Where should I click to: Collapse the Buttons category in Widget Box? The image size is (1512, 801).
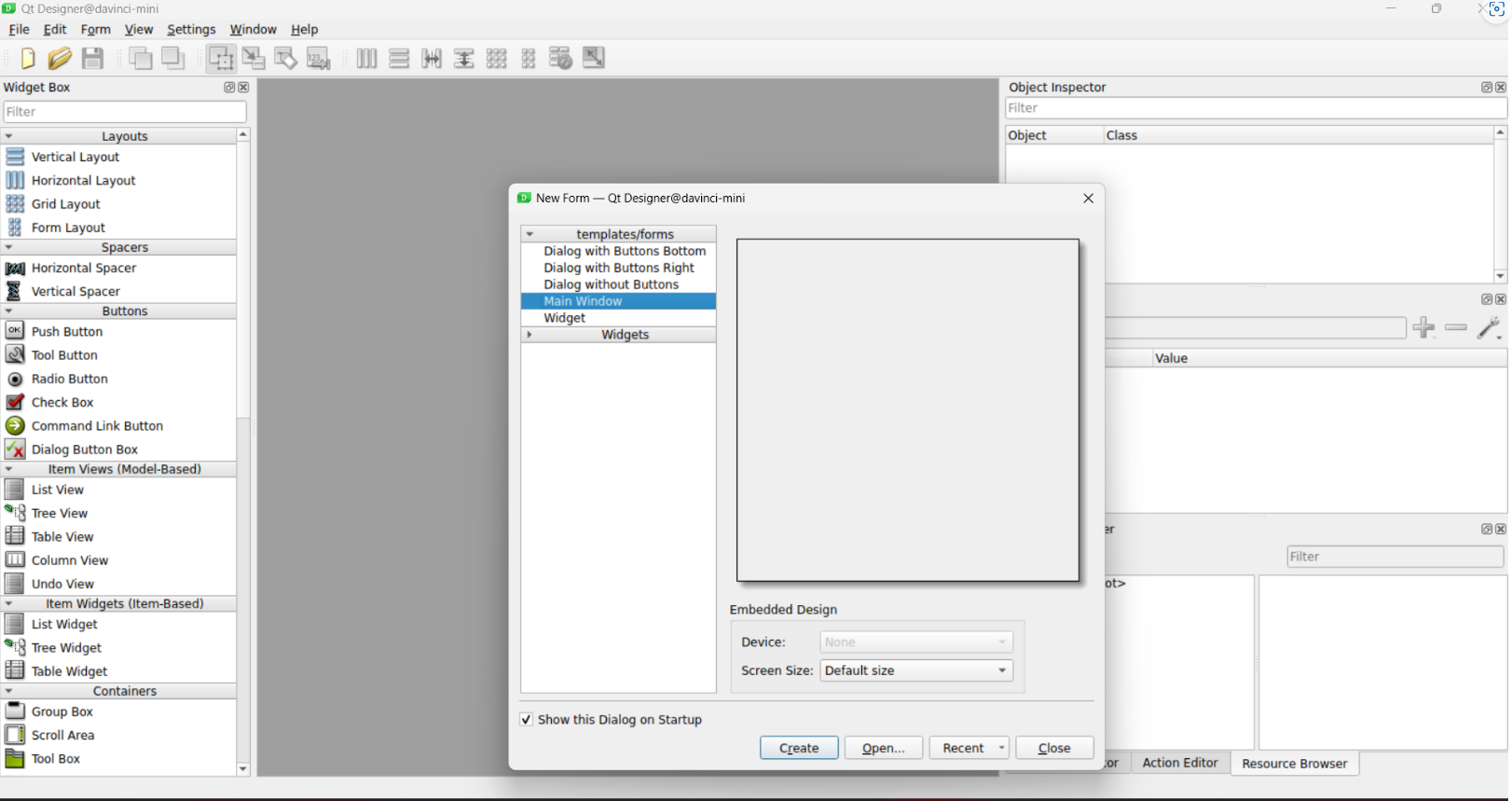click(x=8, y=311)
